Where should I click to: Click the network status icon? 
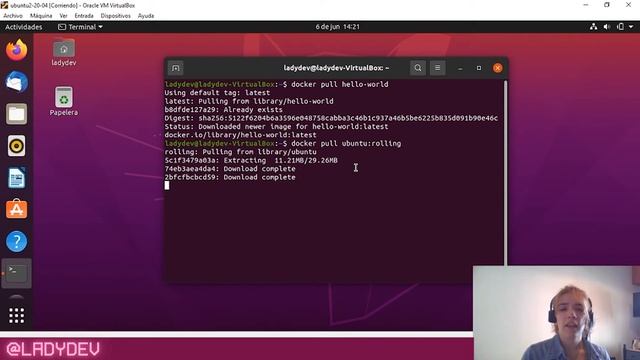click(593, 27)
